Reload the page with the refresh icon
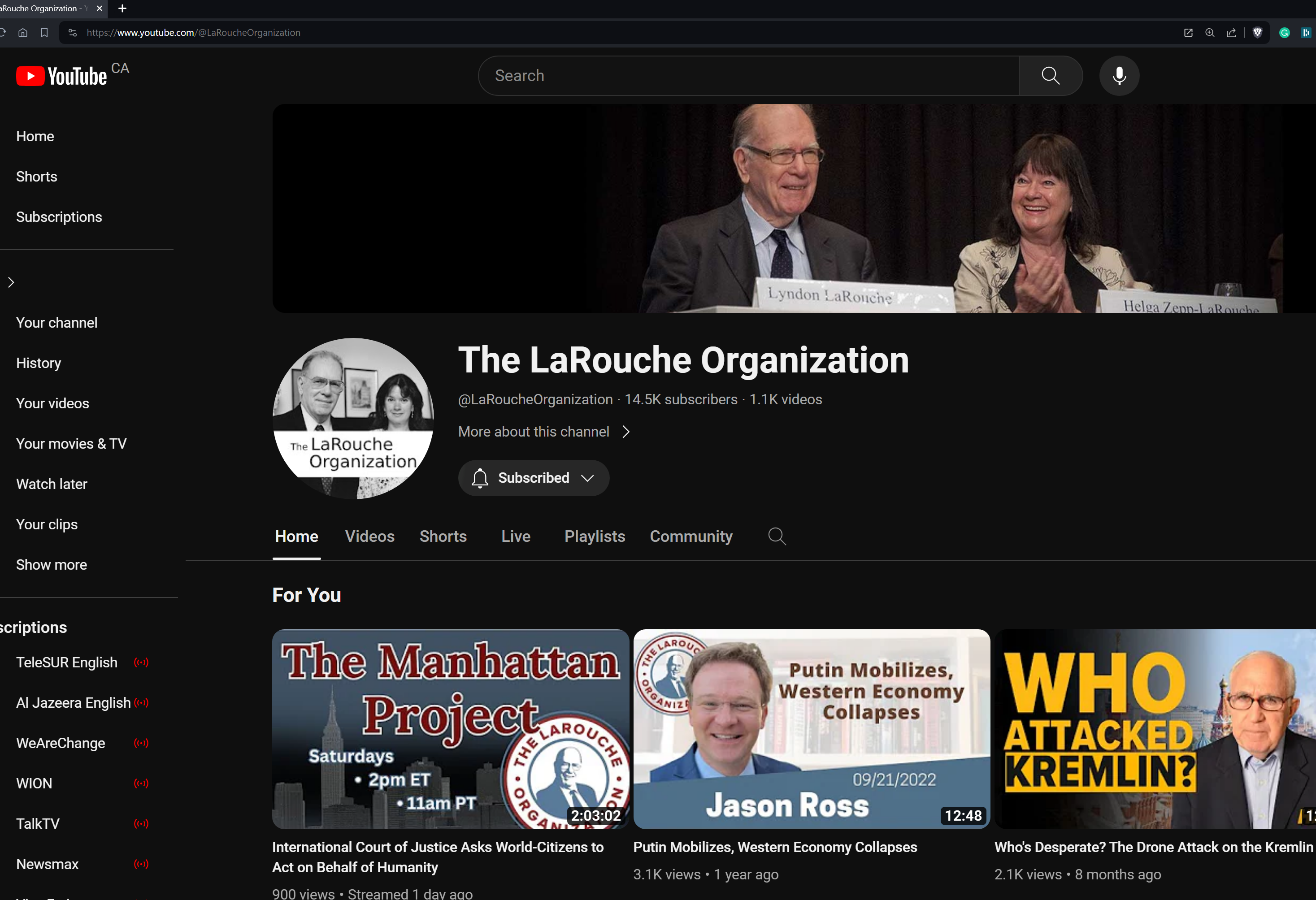The image size is (1316, 900). coord(2,33)
